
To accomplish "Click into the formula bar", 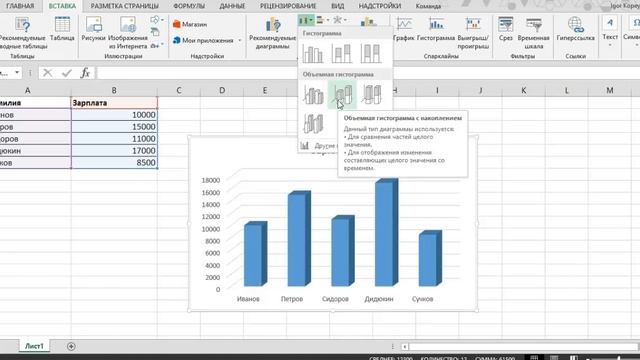I will coord(367,73).
